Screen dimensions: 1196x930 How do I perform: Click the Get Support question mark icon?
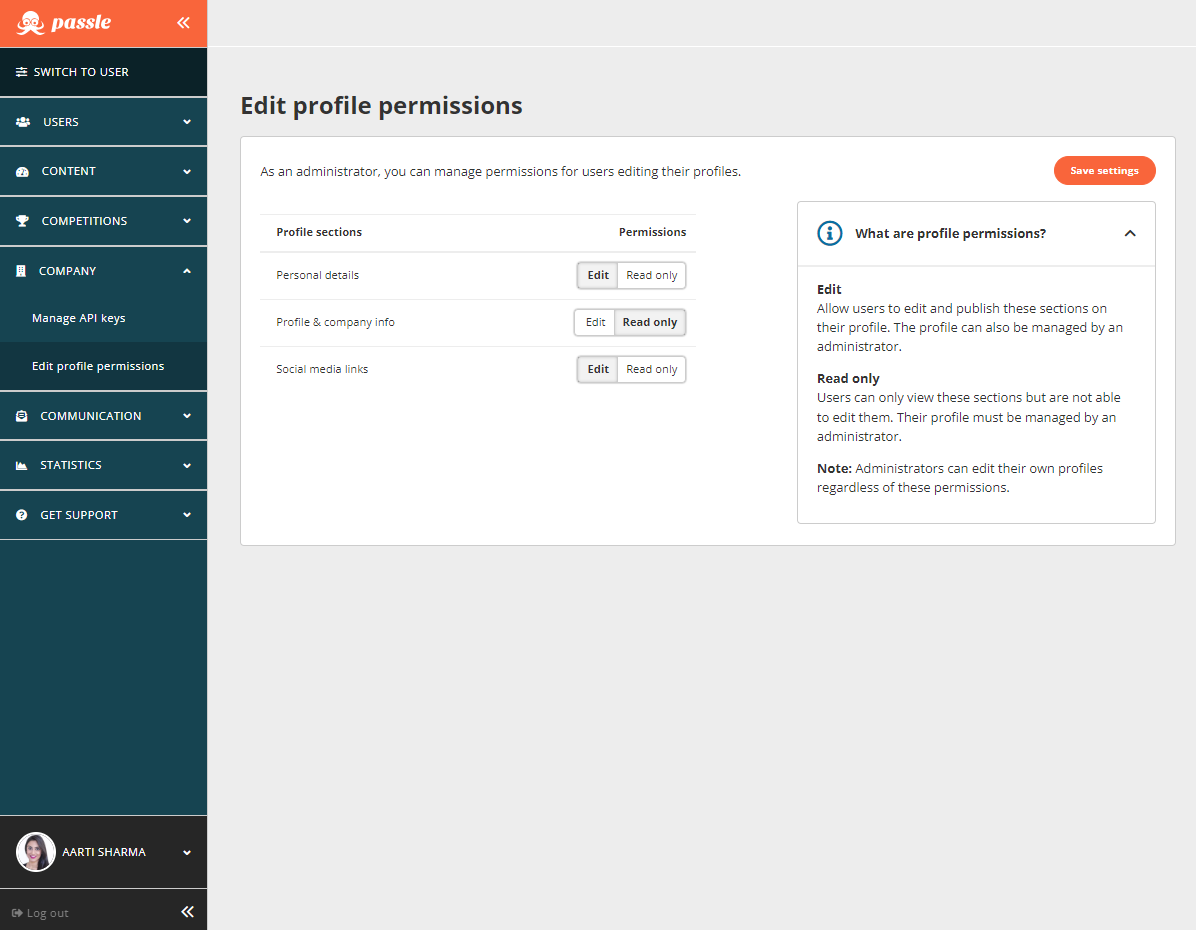tap(21, 515)
